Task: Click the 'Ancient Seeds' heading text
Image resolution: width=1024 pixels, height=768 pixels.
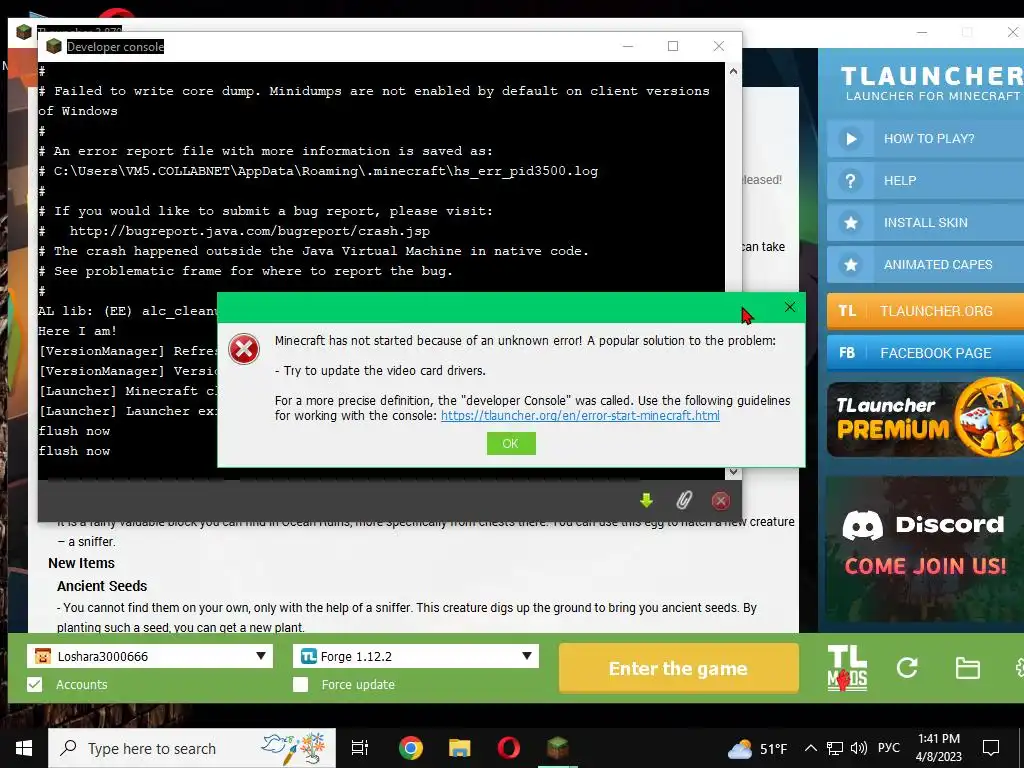Action: coord(102,586)
